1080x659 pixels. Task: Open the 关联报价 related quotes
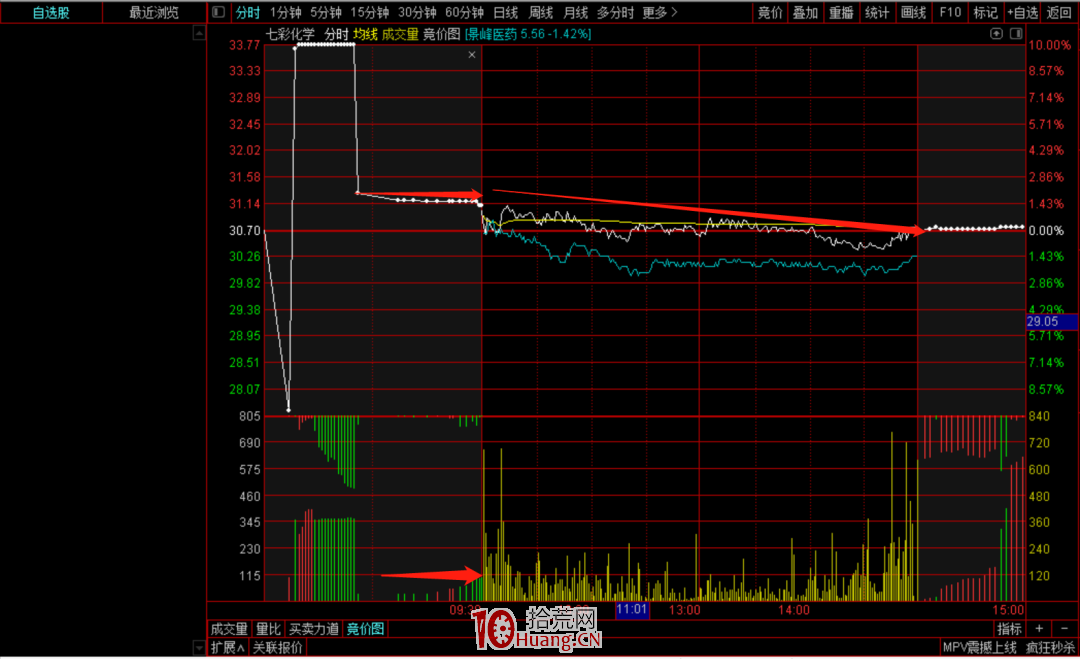tap(278, 647)
